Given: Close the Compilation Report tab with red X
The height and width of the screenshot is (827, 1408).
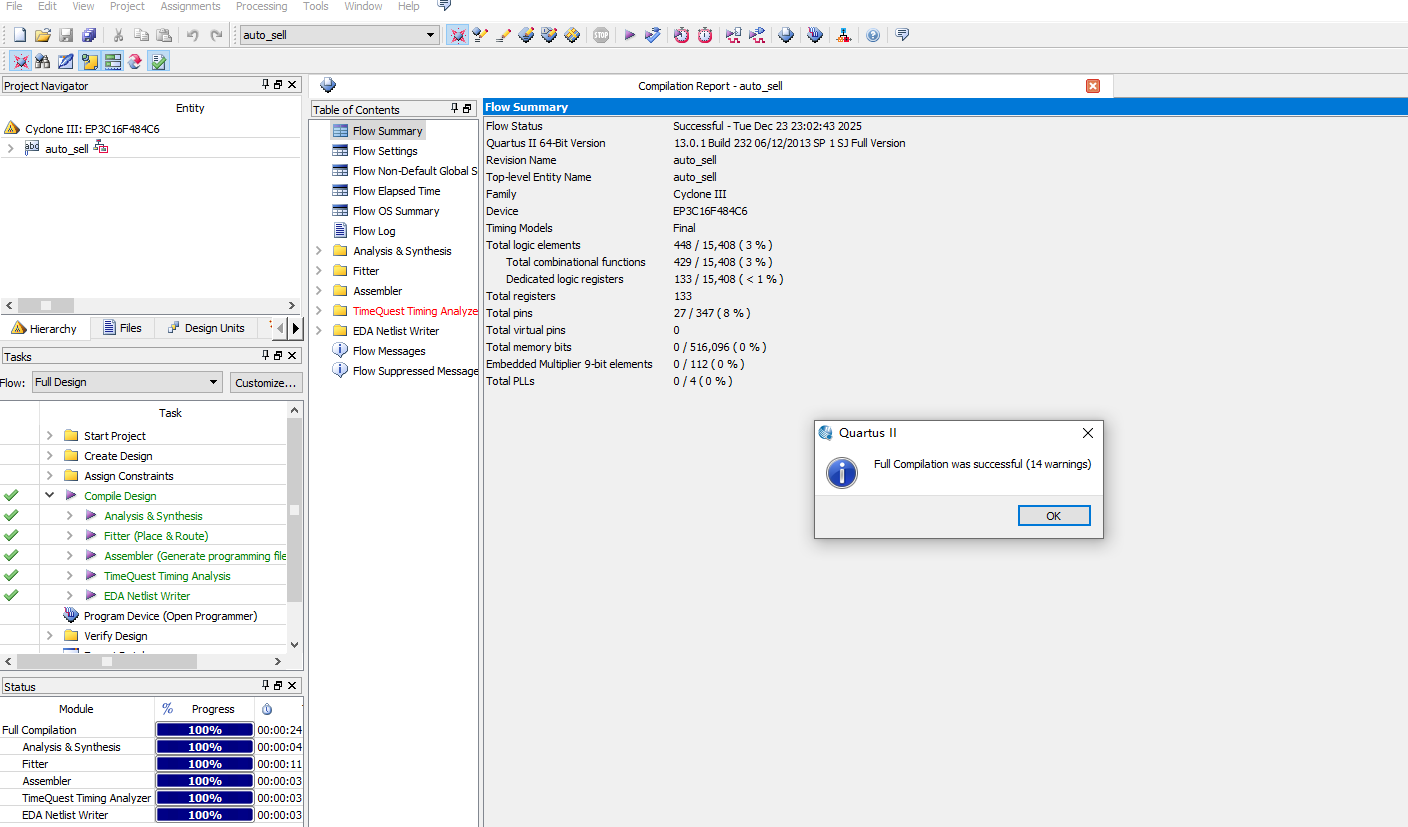Looking at the screenshot, I should 1093,86.
